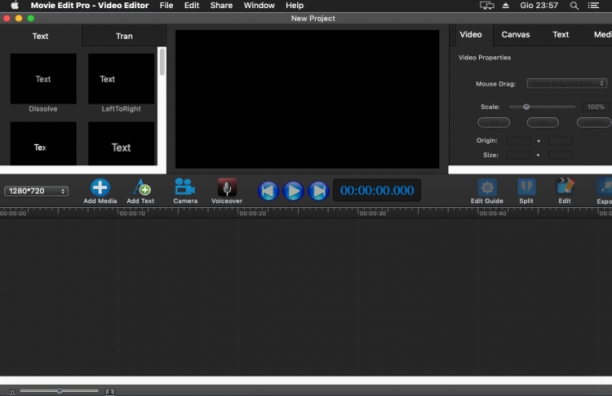Skip forward with the next button
Screen dimensions: 612x396
(x=318, y=191)
